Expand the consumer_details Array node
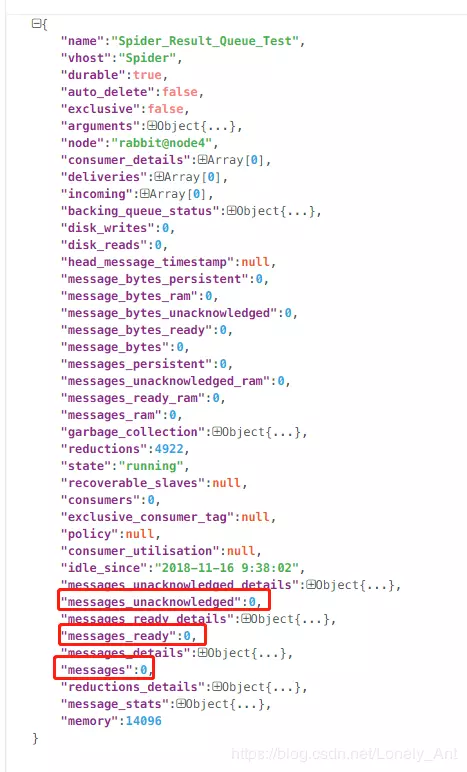 [x=202, y=160]
